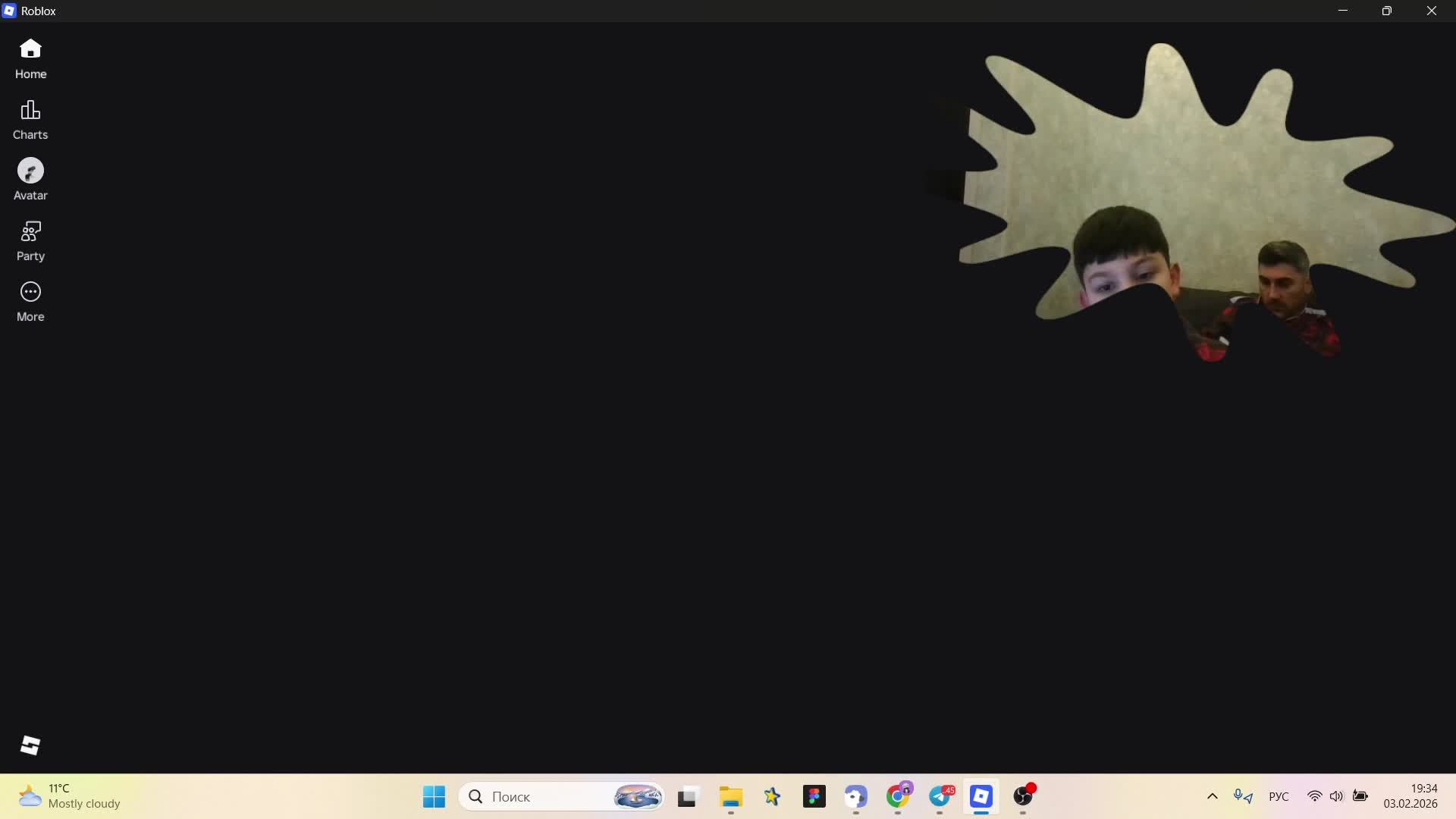Open Task View from taskbar

click(x=687, y=796)
